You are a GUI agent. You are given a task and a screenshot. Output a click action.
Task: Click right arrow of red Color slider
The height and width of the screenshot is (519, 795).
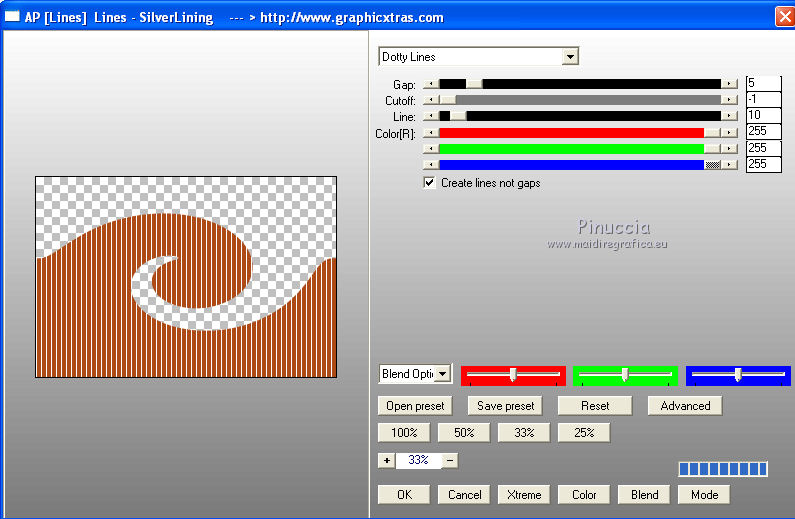click(730, 132)
